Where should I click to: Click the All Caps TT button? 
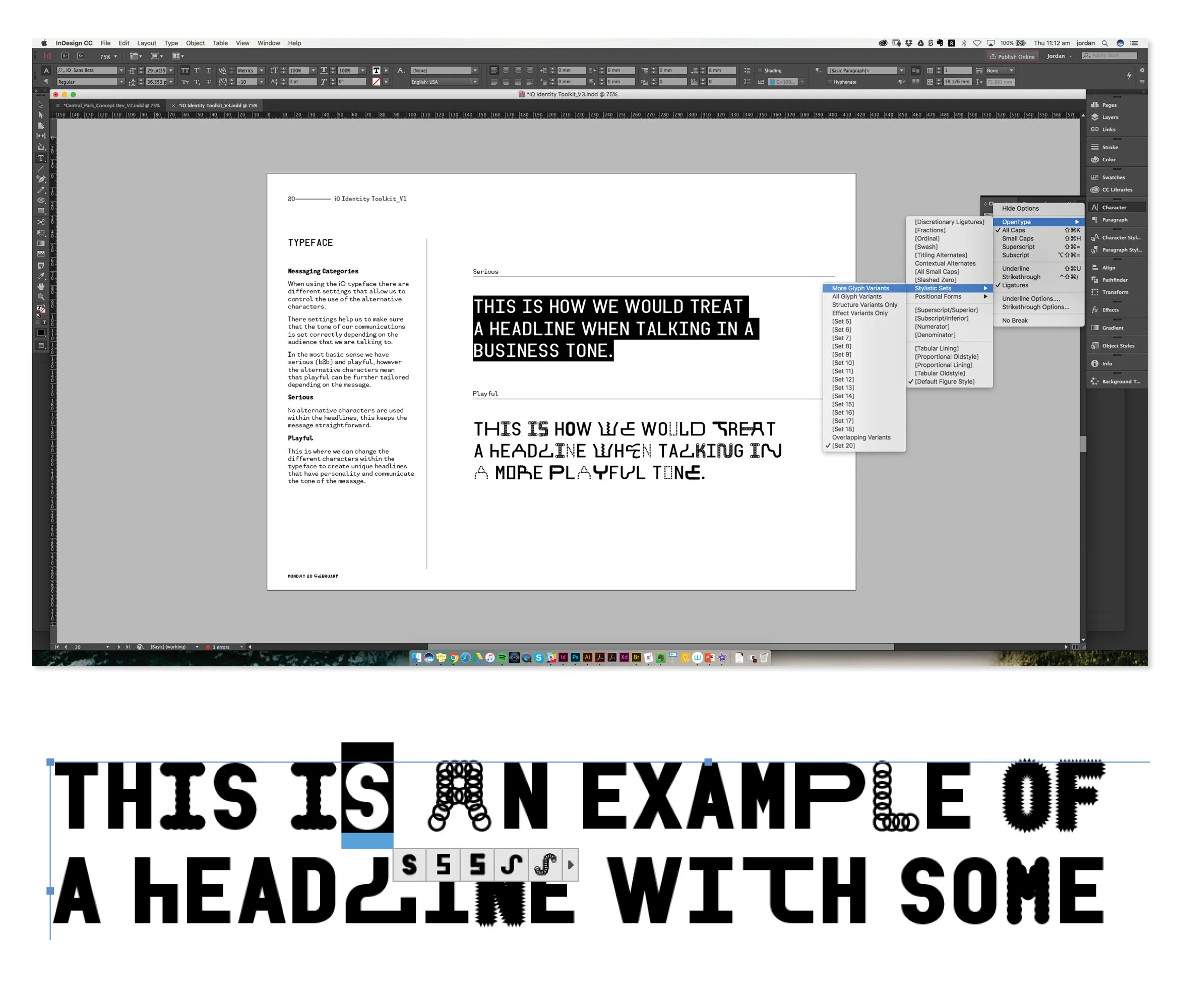coord(185,71)
